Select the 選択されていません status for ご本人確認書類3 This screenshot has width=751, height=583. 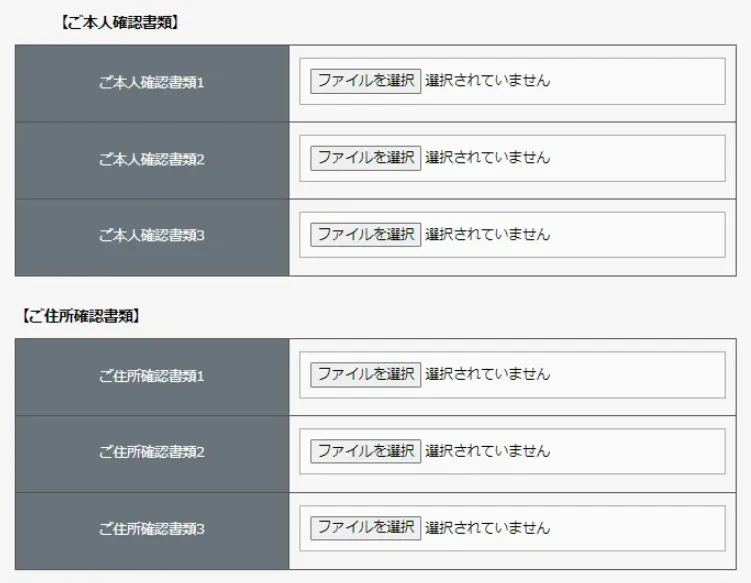[487, 235]
